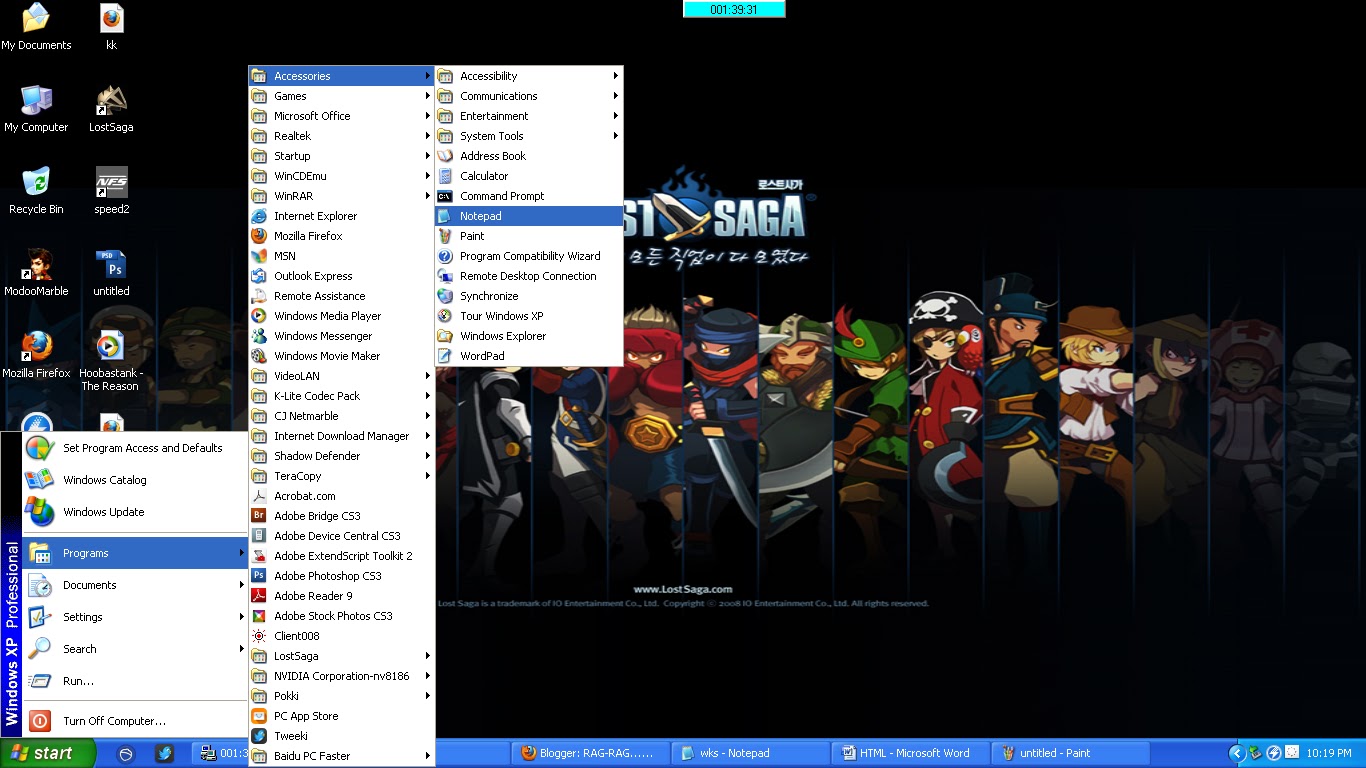Launch Mozilla Firefox from Programs list
The image size is (1366, 768).
pos(342,236)
